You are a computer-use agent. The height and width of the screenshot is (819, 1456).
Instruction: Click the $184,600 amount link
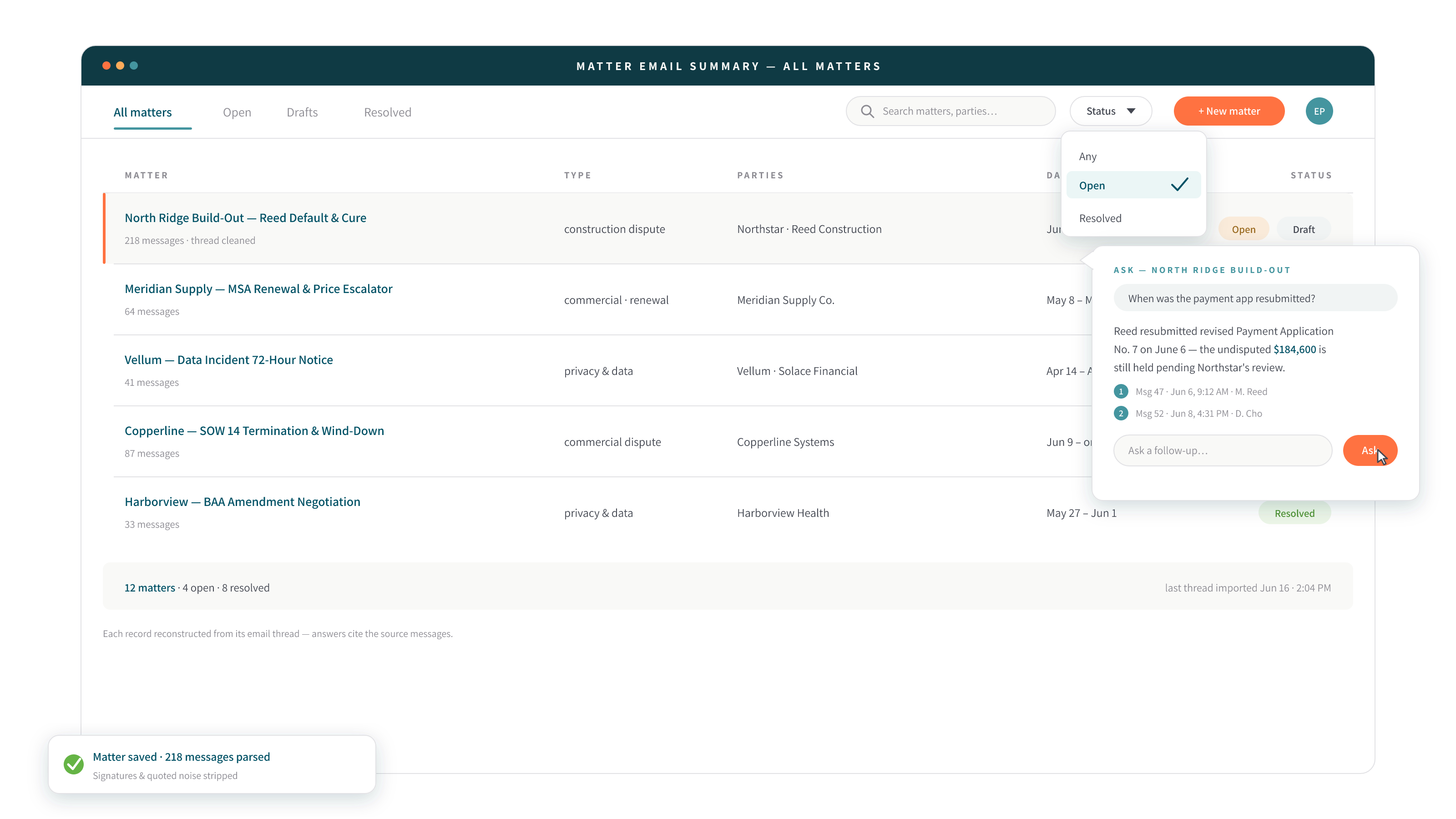pyautogui.click(x=1294, y=349)
